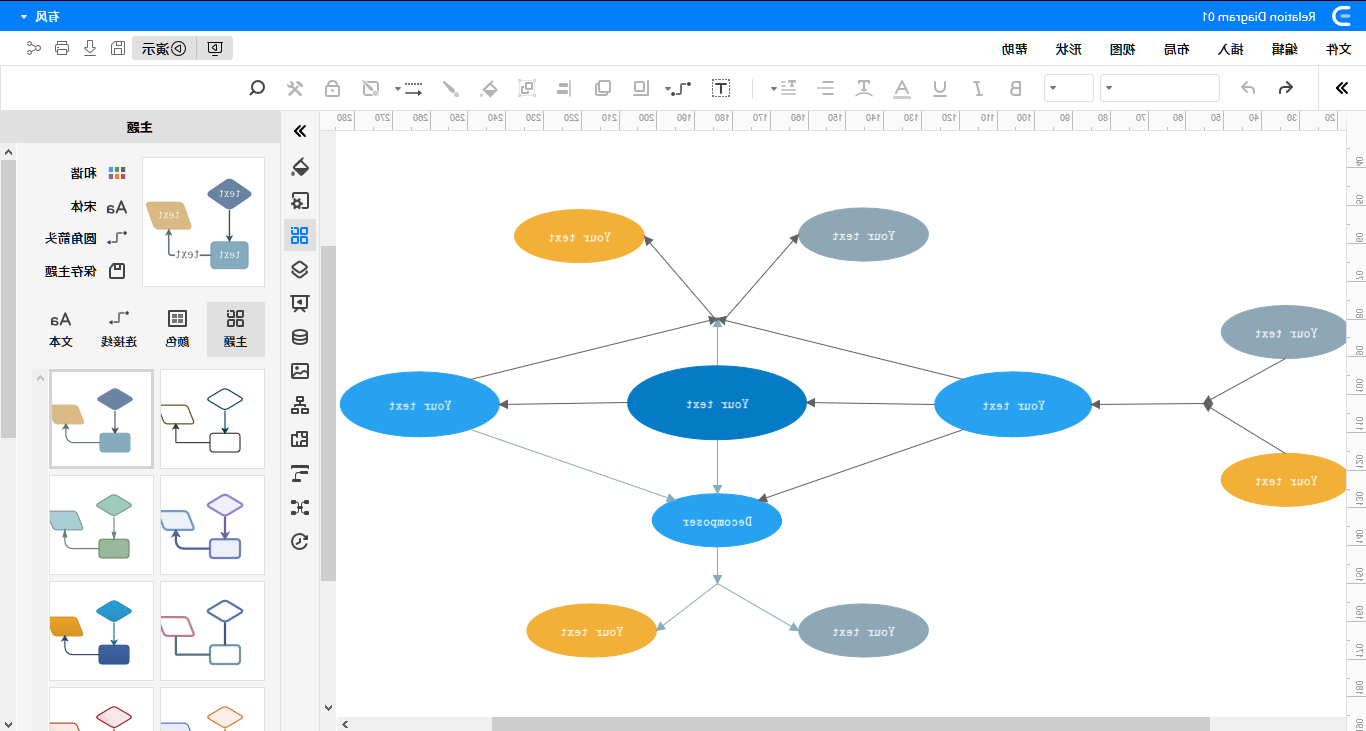Open the font family dropdown
The width and height of the screenshot is (1366, 731).
[1160, 88]
